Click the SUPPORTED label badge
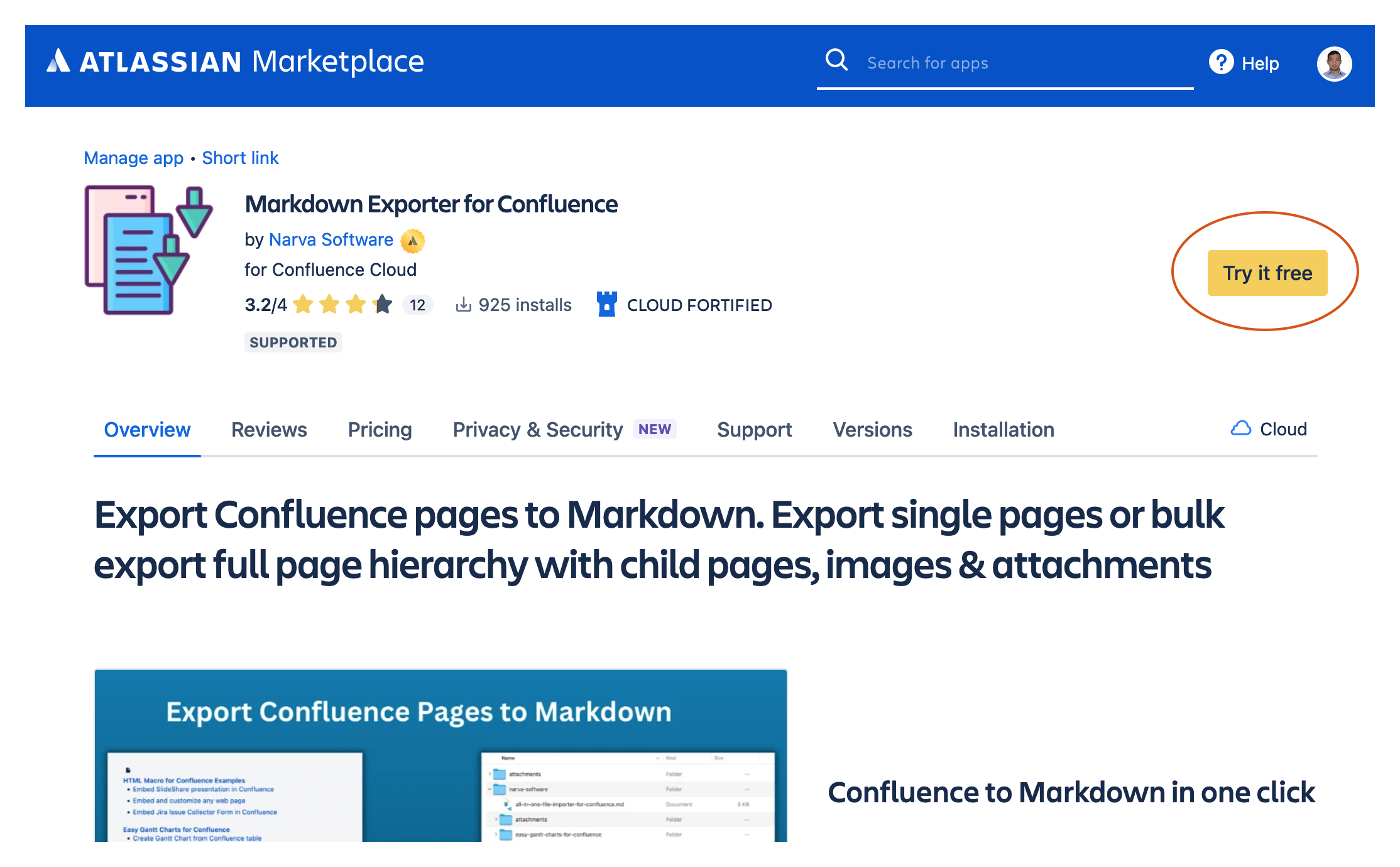This screenshot has height=867, width=1400. click(x=293, y=342)
